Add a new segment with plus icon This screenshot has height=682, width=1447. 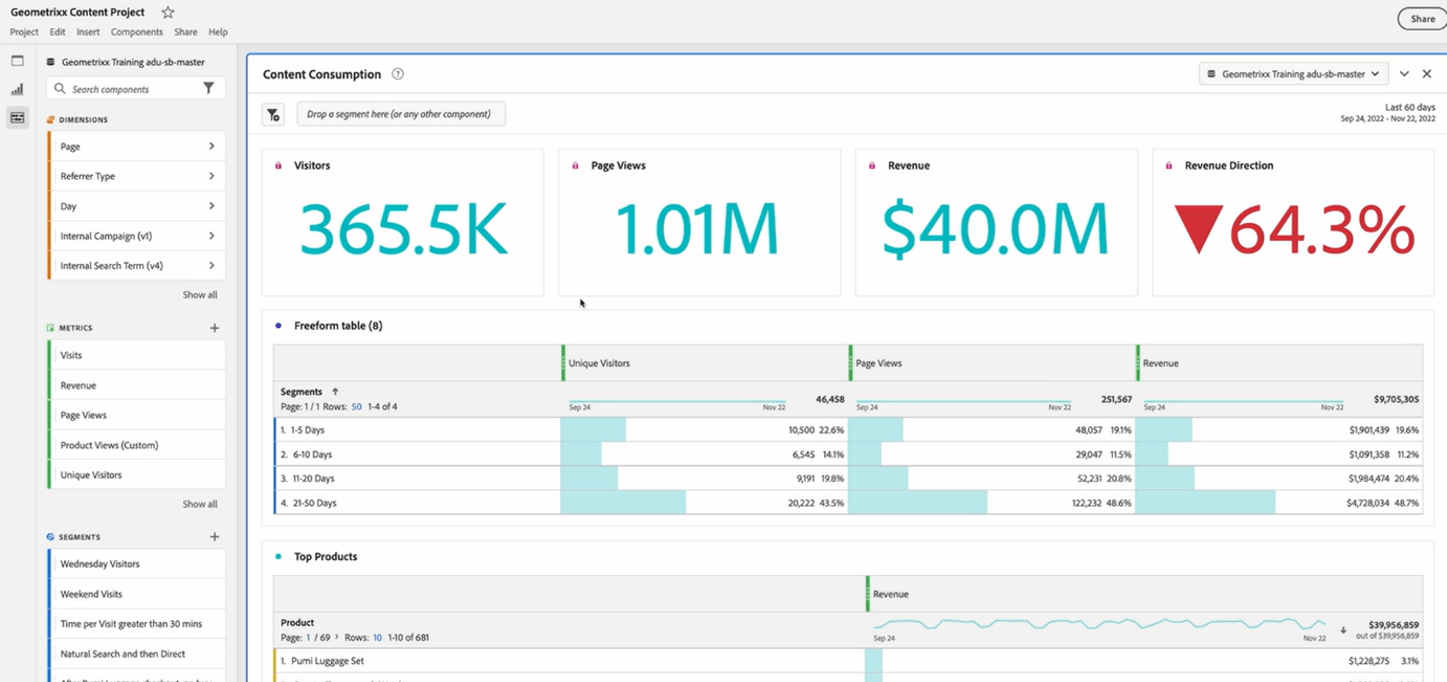tap(214, 537)
